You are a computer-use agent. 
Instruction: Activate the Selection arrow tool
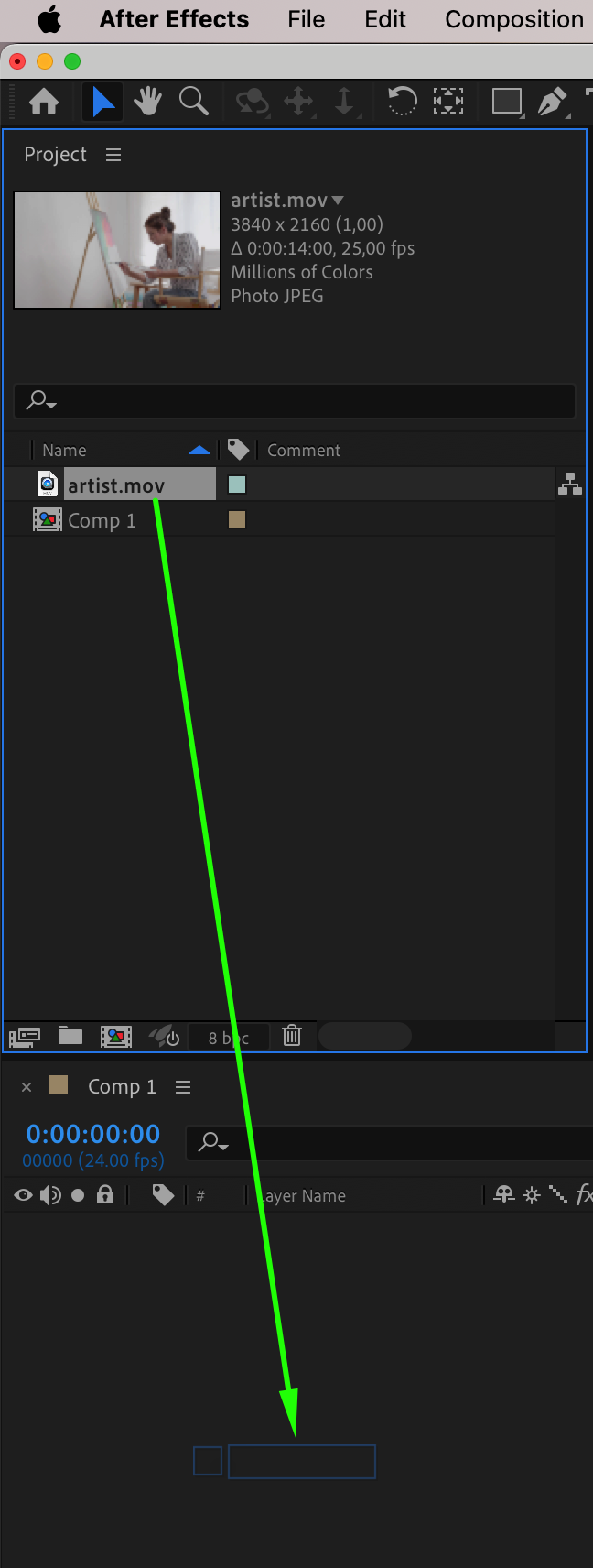click(103, 101)
